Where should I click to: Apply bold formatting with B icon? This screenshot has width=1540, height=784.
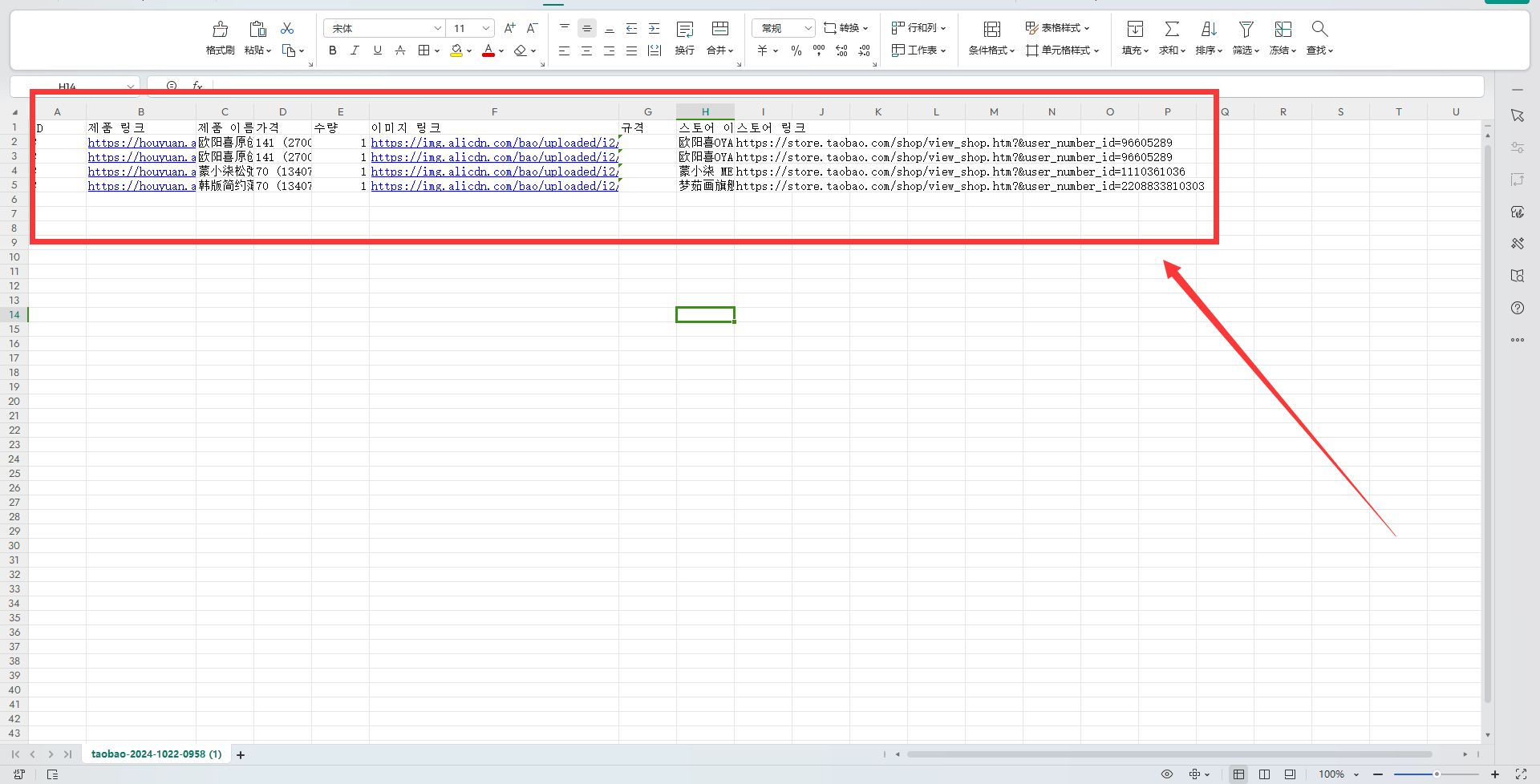332,51
